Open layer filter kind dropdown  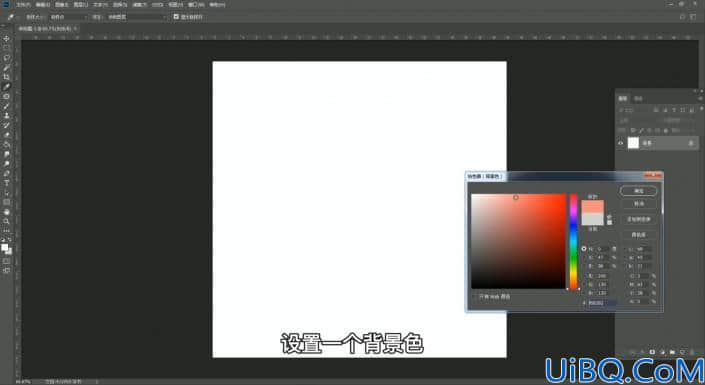[634, 110]
